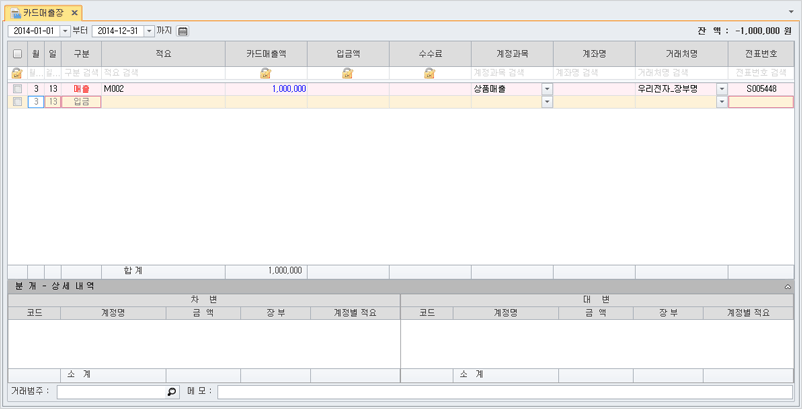Click the 적요 검색 filter field
Viewport: 802px width, 409px height.
pos(163,74)
